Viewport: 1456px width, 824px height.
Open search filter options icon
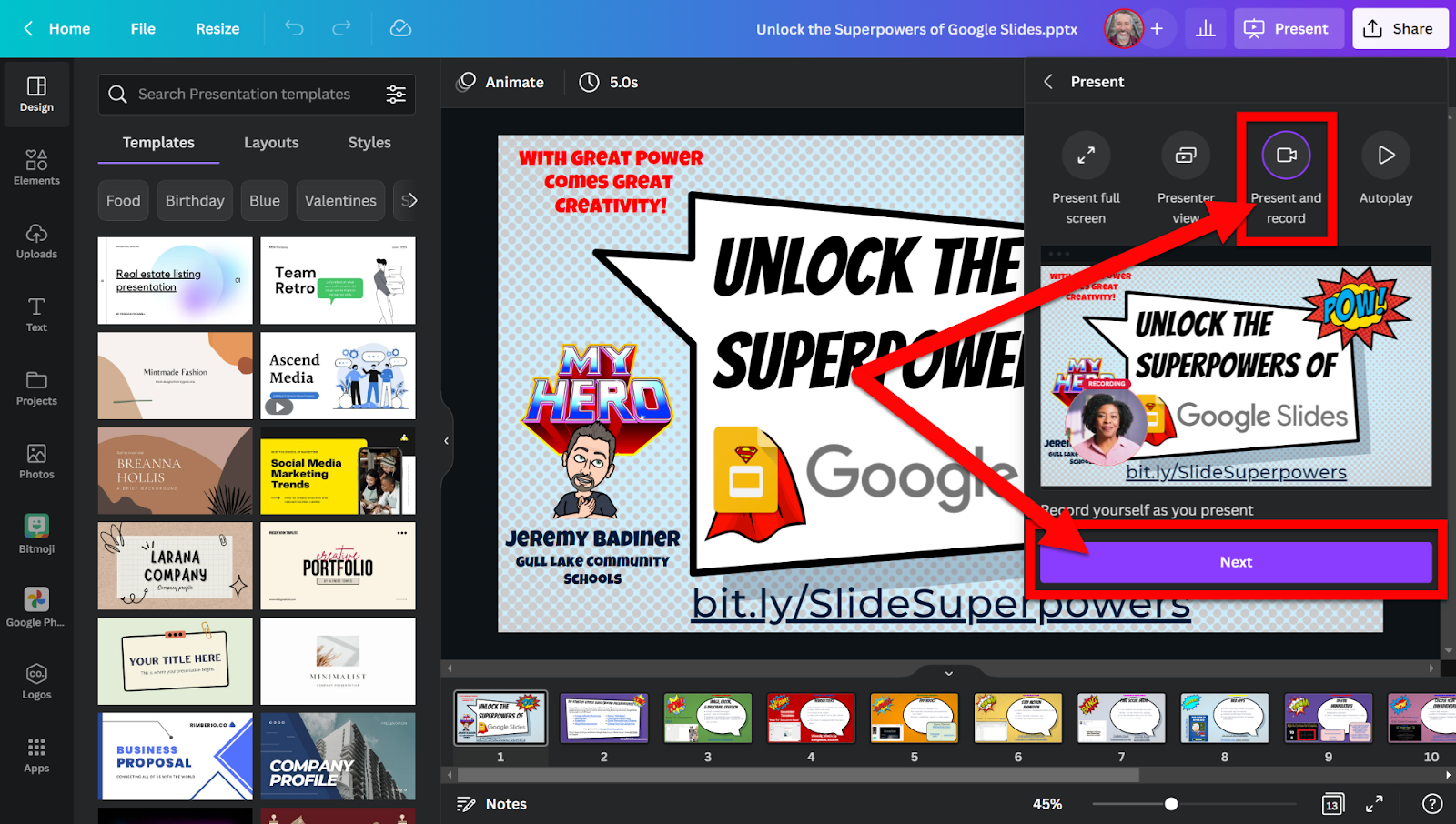(396, 95)
